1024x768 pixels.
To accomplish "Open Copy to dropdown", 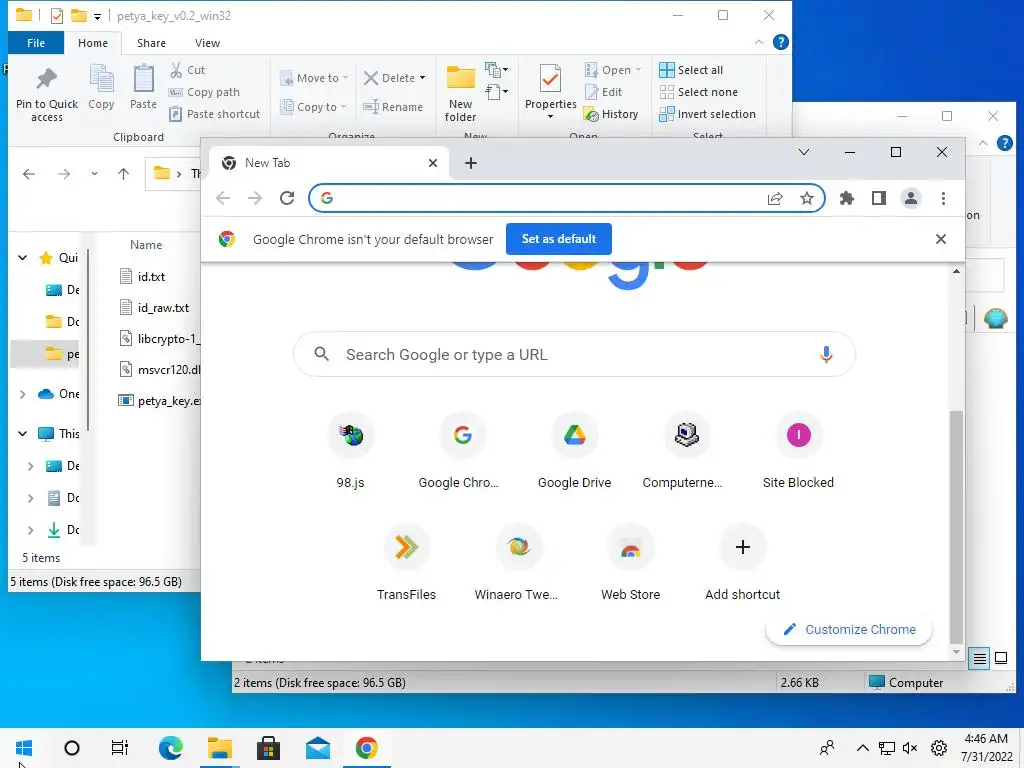I will 313,107.
